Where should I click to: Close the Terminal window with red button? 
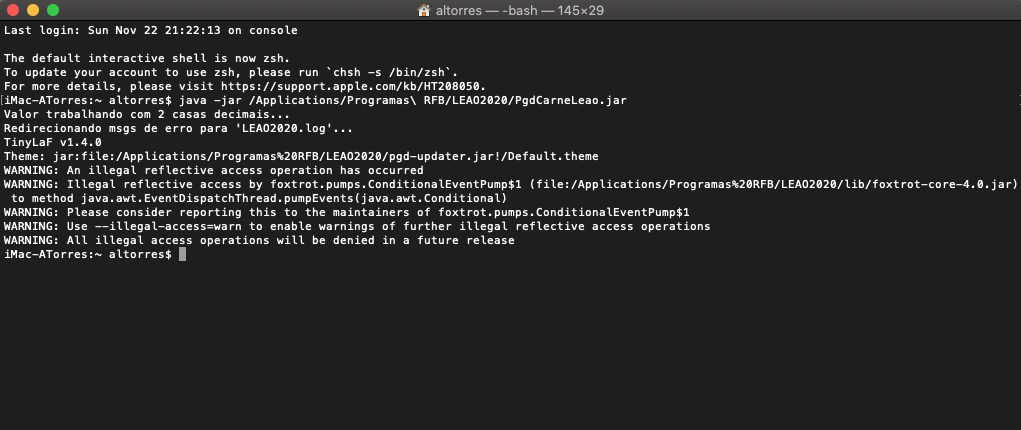[x=13, y=10]
